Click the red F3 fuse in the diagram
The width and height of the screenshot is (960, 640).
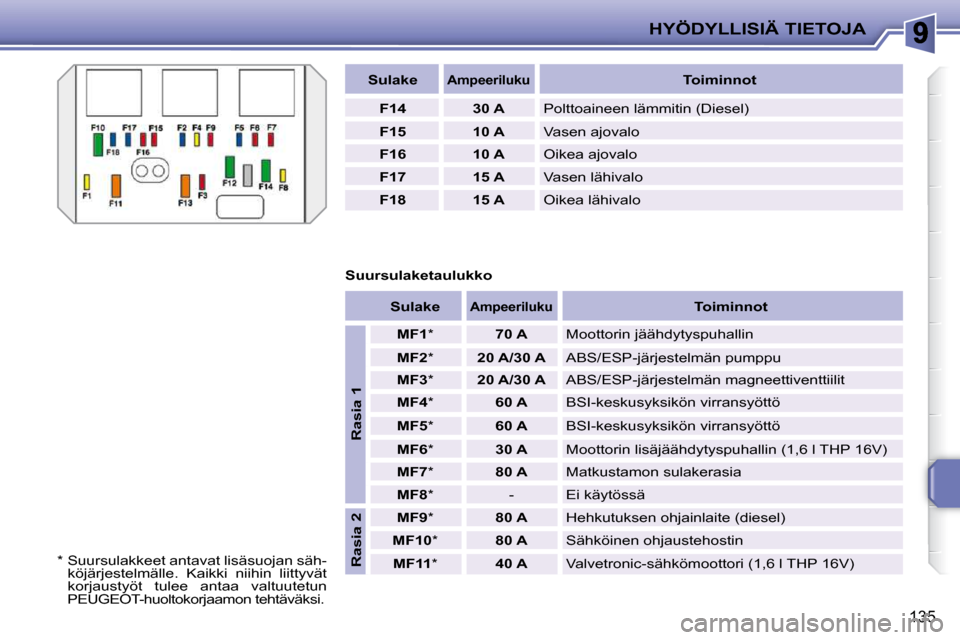point(202,182)
